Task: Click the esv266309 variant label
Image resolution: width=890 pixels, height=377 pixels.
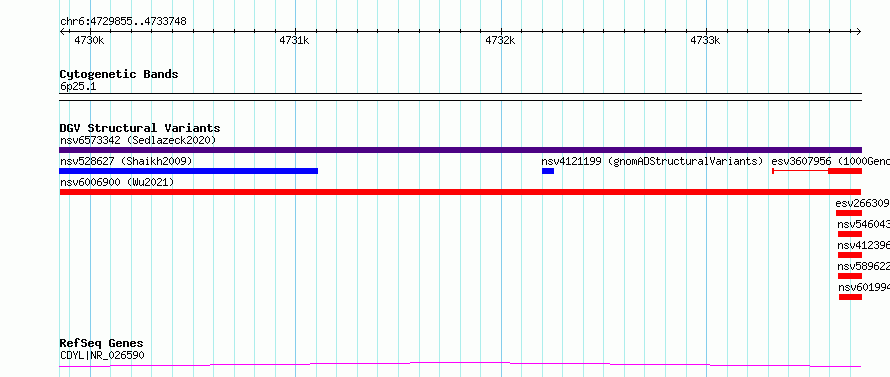Action: tap(862, 203)
